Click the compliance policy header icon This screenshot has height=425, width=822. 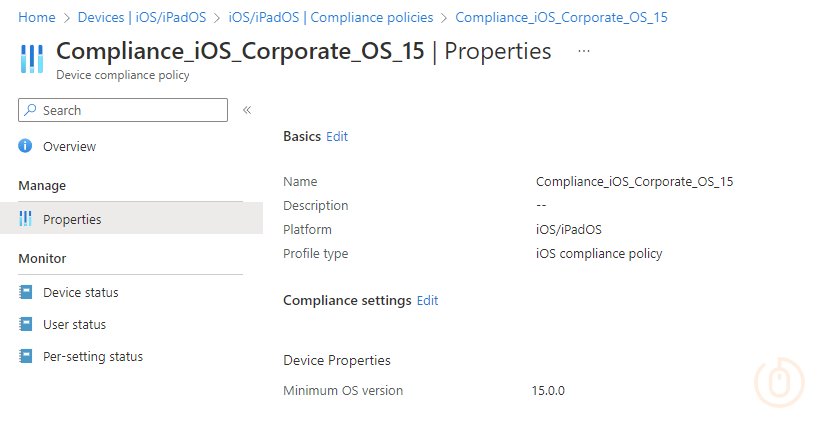[x=32, y=59]
